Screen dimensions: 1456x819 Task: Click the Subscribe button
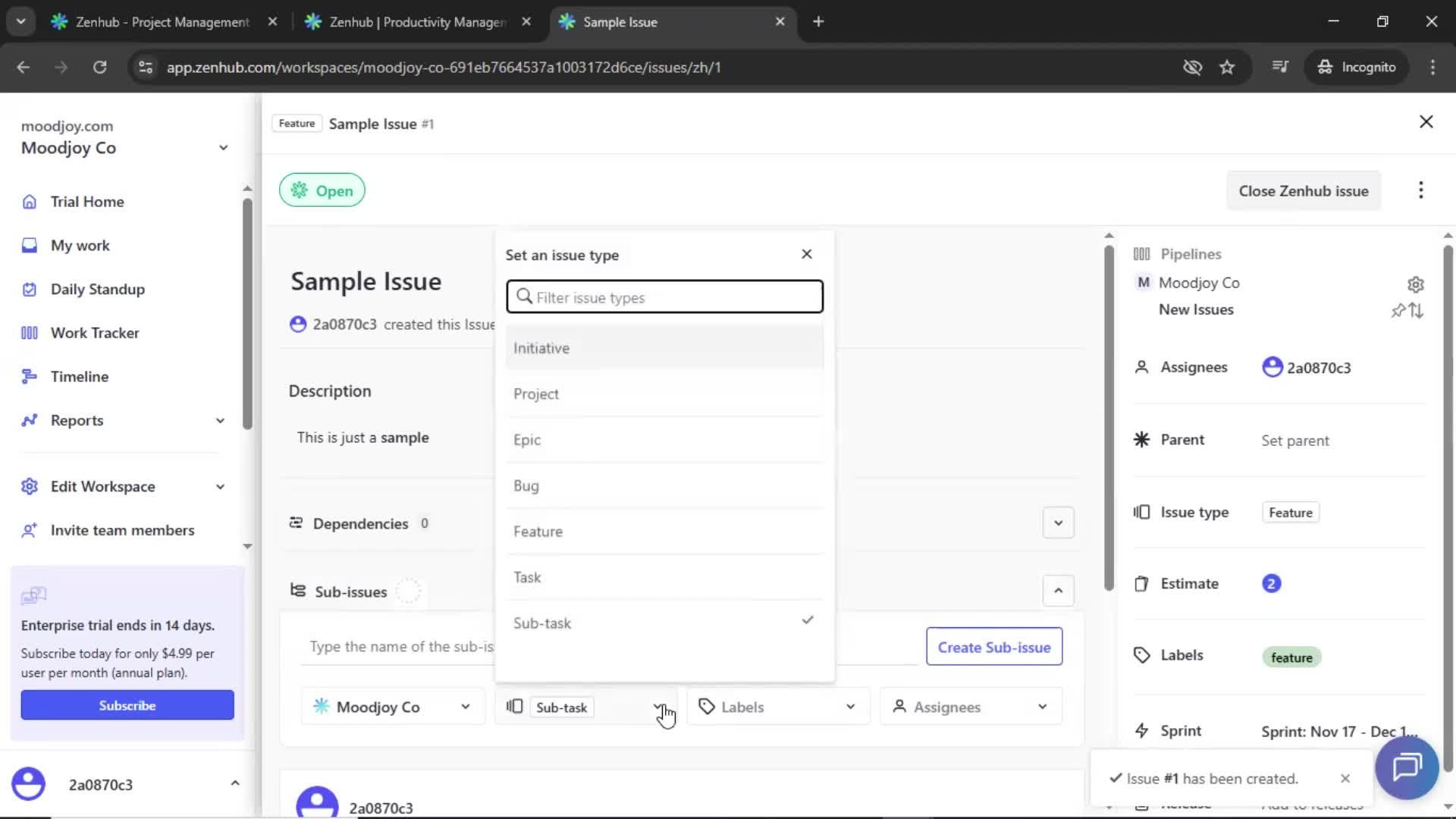pos(127,704)
